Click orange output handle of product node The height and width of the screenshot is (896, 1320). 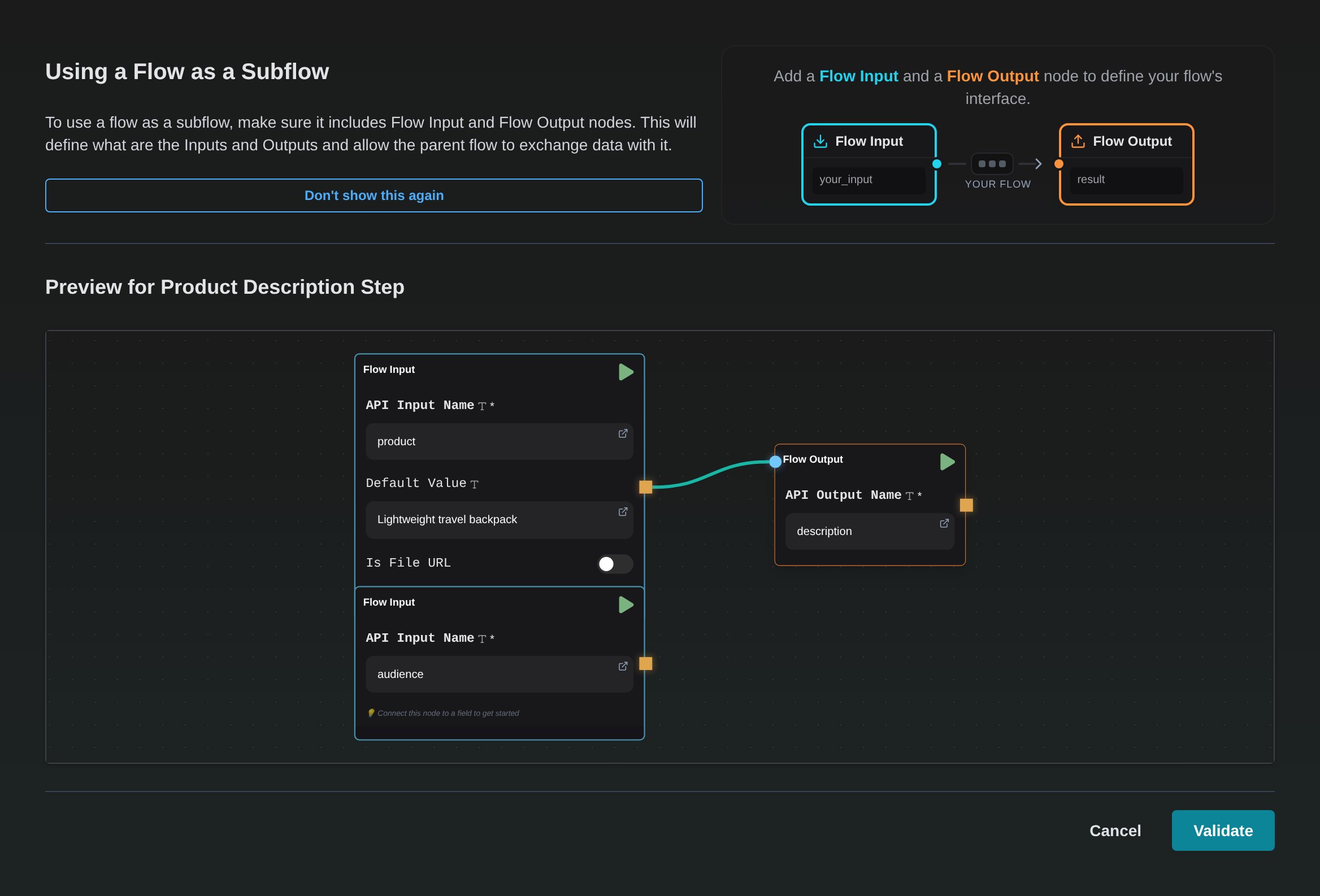646,487
